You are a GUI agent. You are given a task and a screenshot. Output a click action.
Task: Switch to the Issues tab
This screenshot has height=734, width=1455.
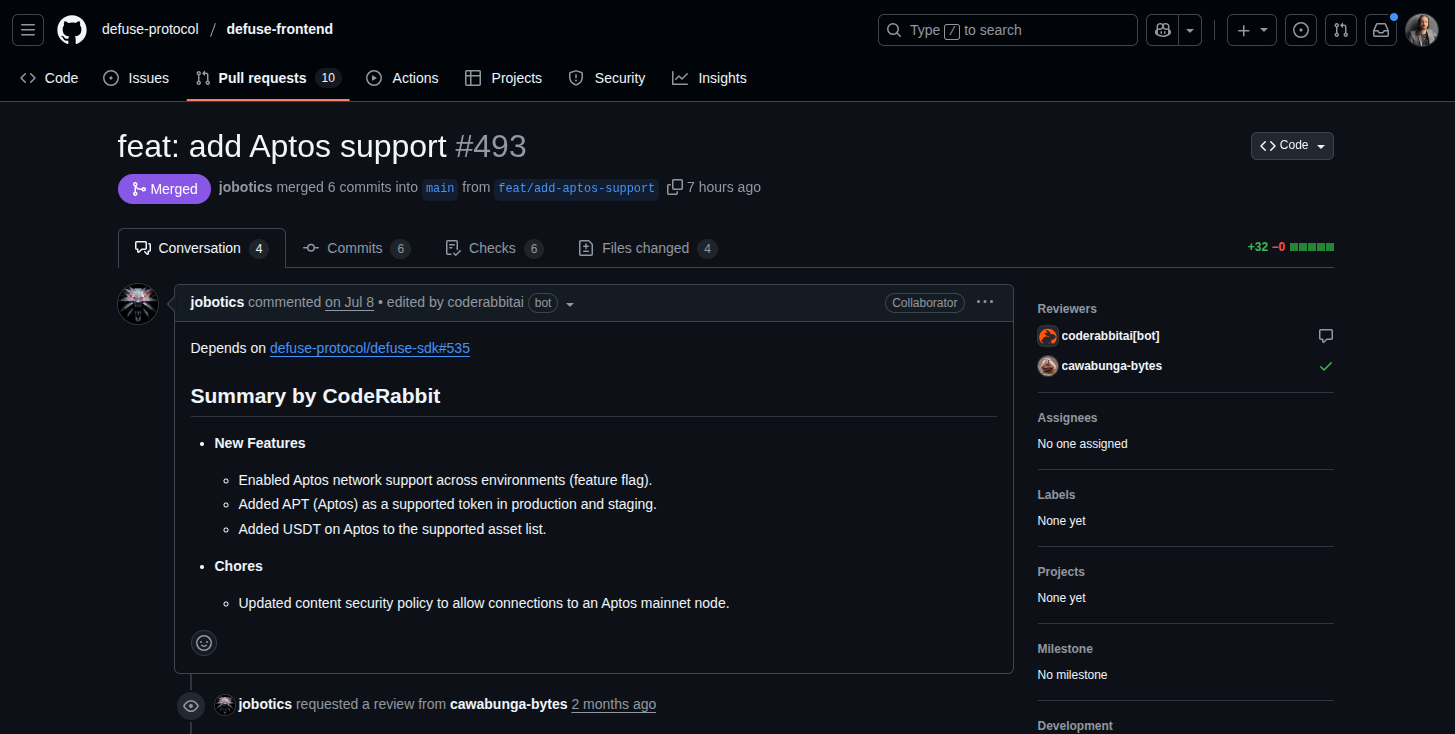point(136,78)
